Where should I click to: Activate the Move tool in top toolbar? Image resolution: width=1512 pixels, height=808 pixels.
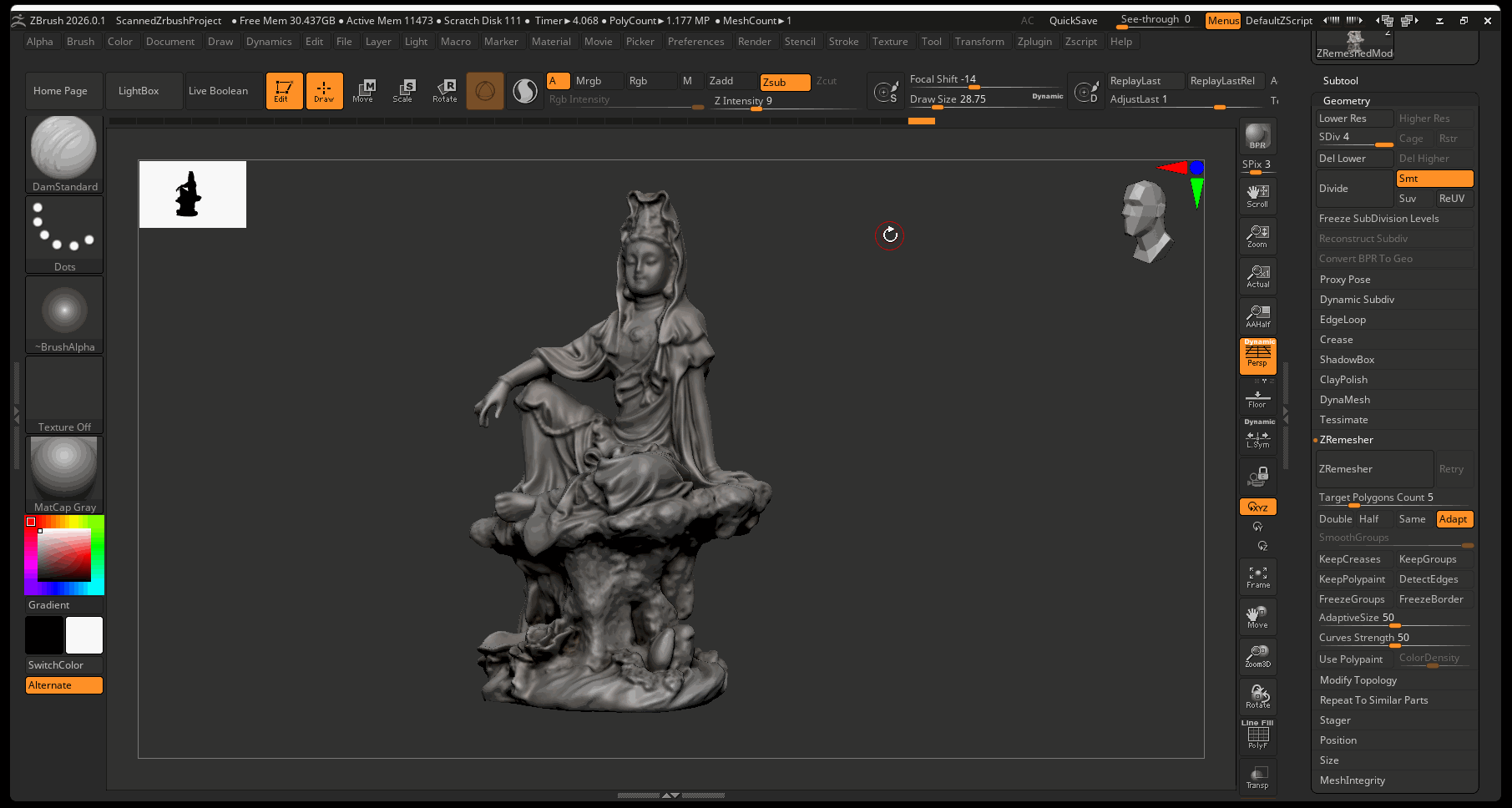[x=363, y=90]
